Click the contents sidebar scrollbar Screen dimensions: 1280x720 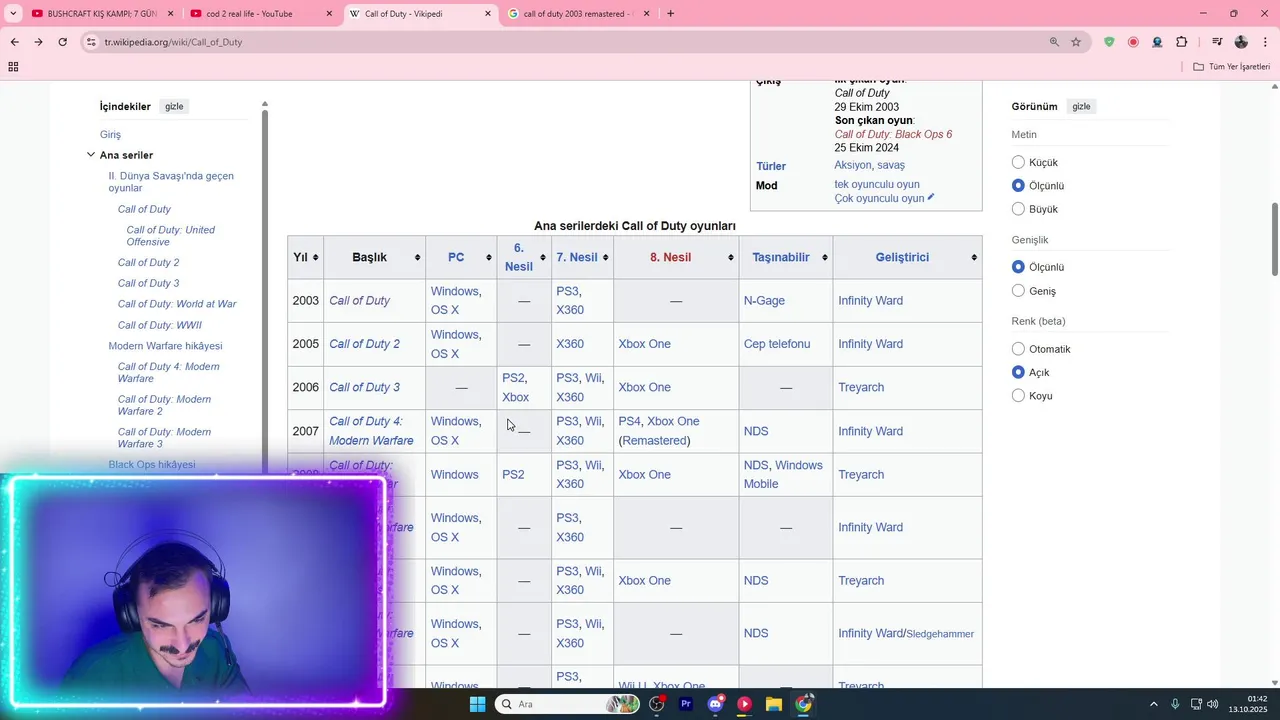click(265, 290)
